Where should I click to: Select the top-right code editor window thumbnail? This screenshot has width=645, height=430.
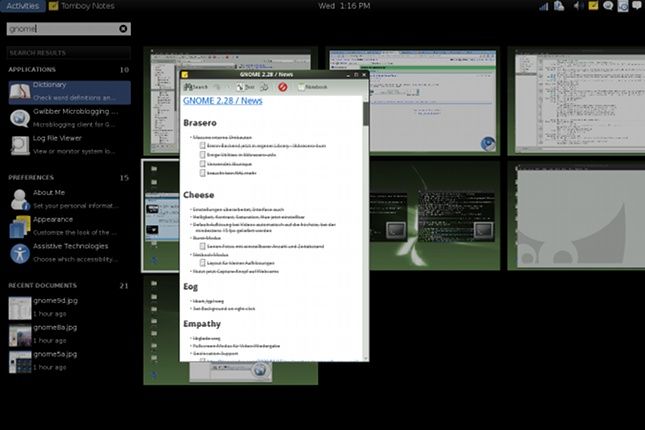coord(580,104)
